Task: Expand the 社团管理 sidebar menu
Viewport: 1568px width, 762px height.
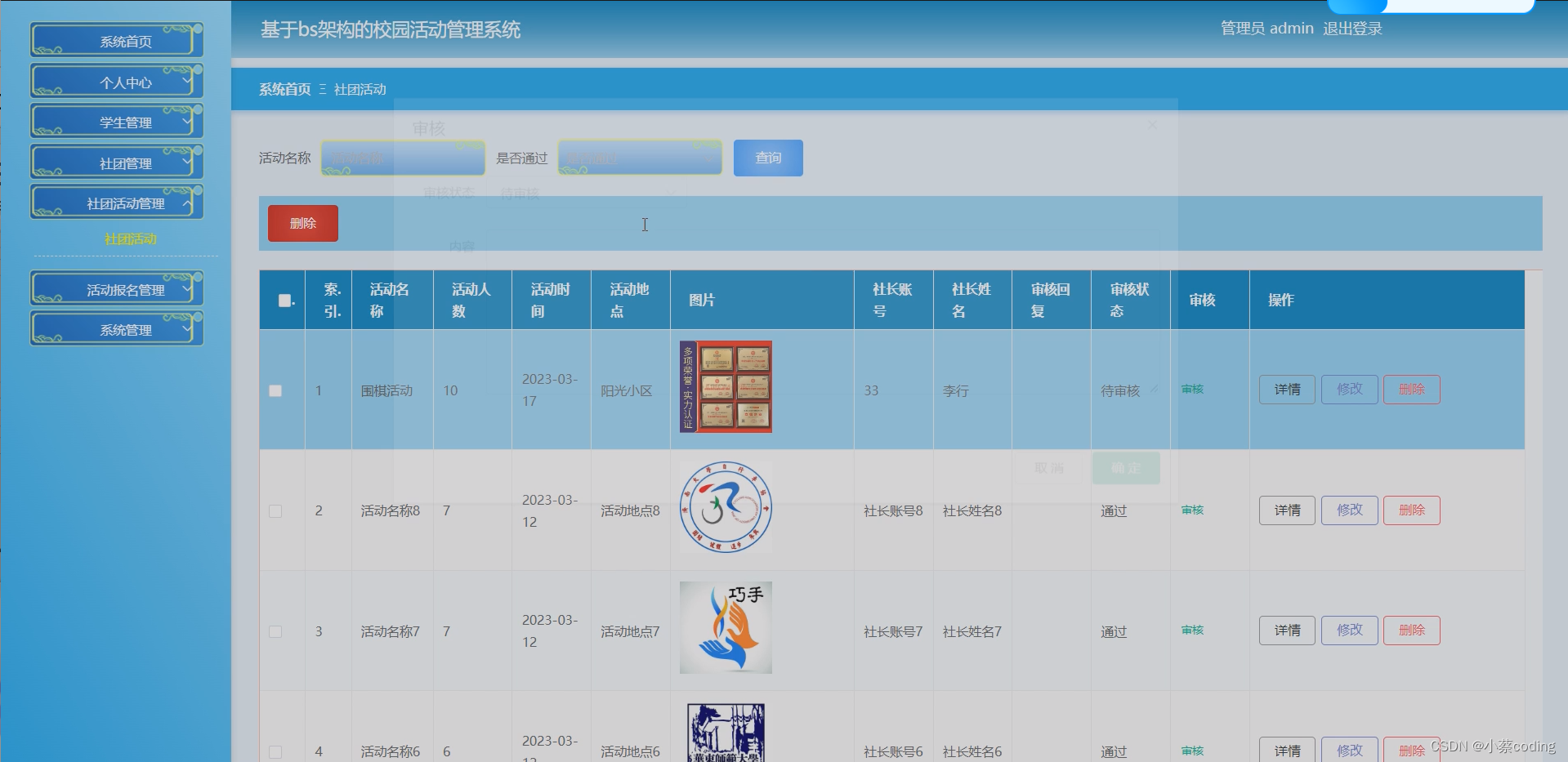Action: click(x=117, y=163)
